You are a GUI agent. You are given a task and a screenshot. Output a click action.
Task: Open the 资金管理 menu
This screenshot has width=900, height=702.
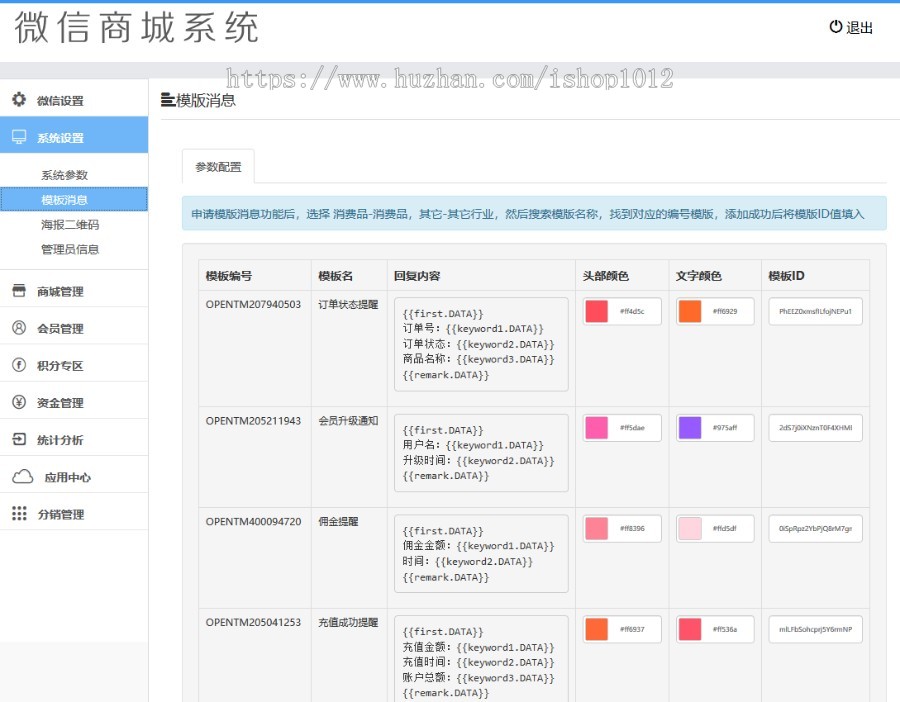[74, 402]
